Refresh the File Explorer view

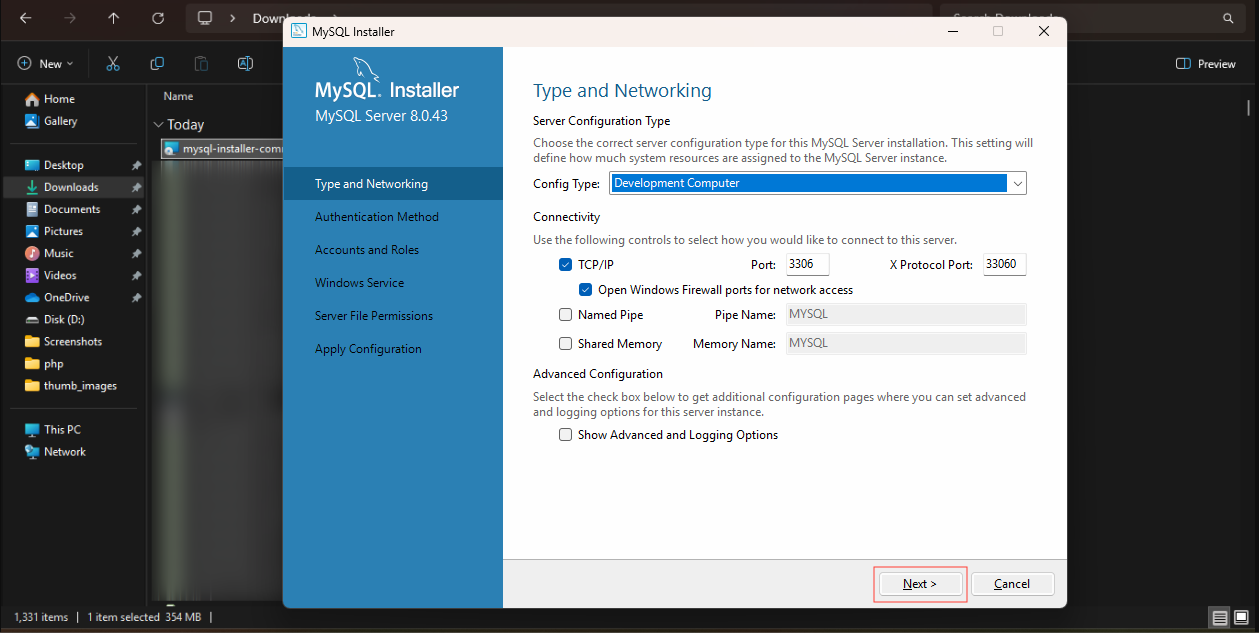[157, 18]
